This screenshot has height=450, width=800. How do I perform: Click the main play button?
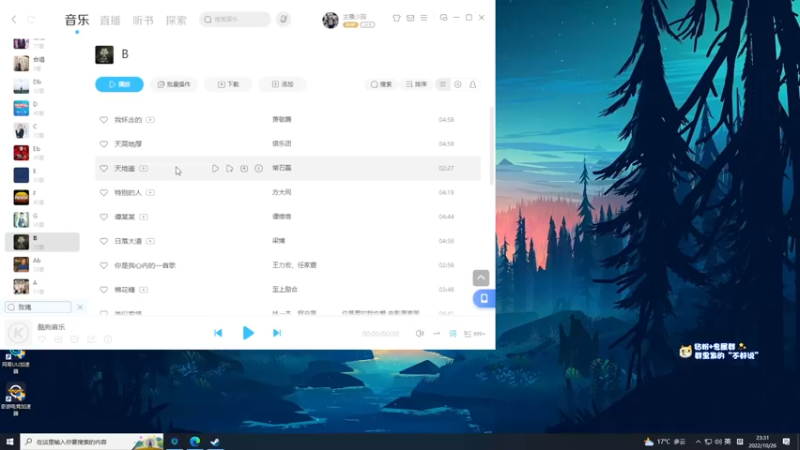point(248,333)
